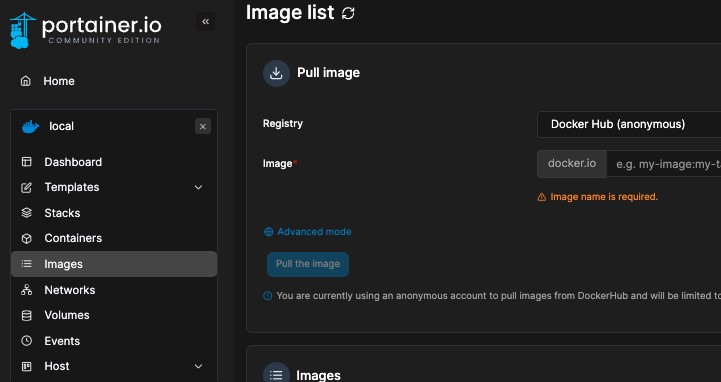Click the Image list page title
721x382 pixels.
pyautogui.click(x=290, y=12)
